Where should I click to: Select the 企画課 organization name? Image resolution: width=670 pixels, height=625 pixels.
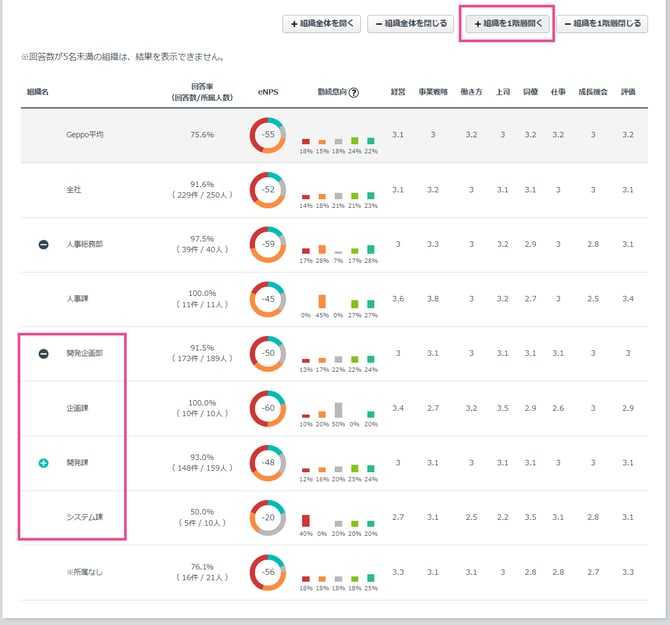click(77, 408)
